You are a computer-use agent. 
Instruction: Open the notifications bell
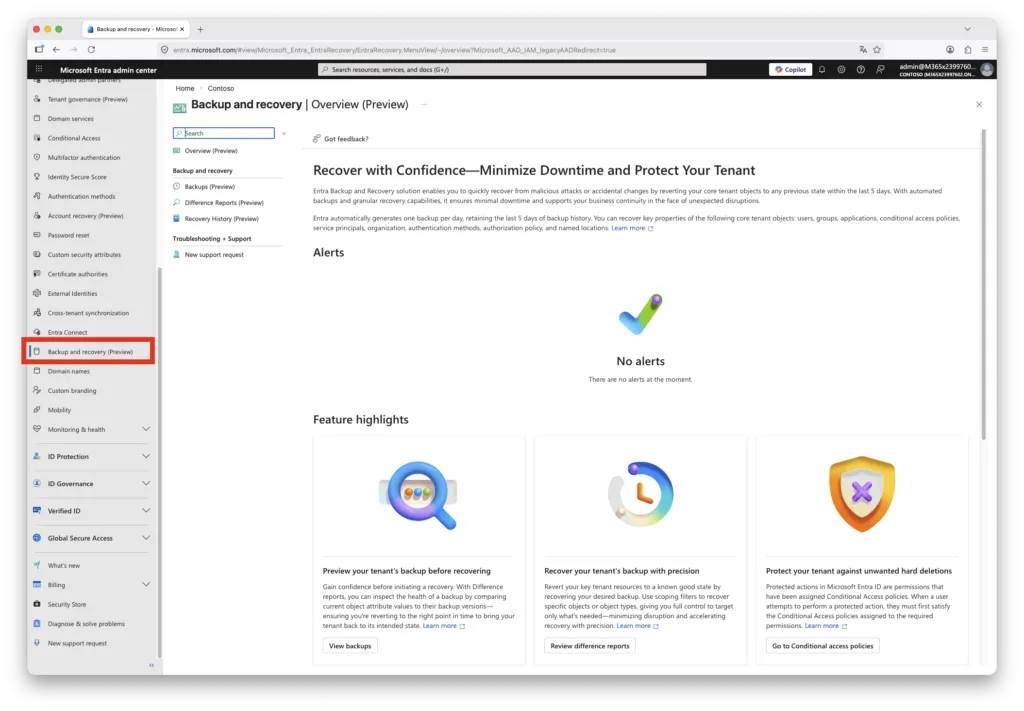(x=820, y=69)
